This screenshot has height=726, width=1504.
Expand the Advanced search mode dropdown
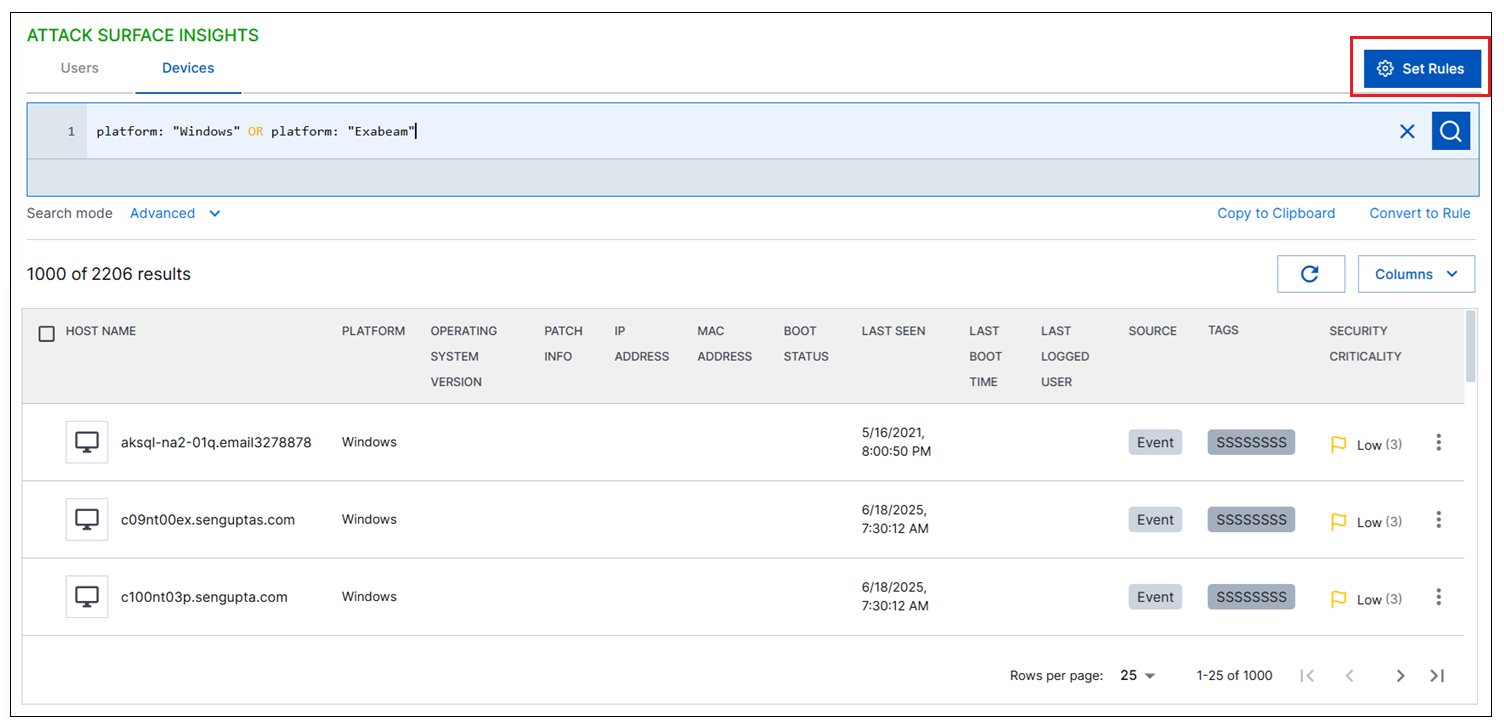click(x=175, y=213)
